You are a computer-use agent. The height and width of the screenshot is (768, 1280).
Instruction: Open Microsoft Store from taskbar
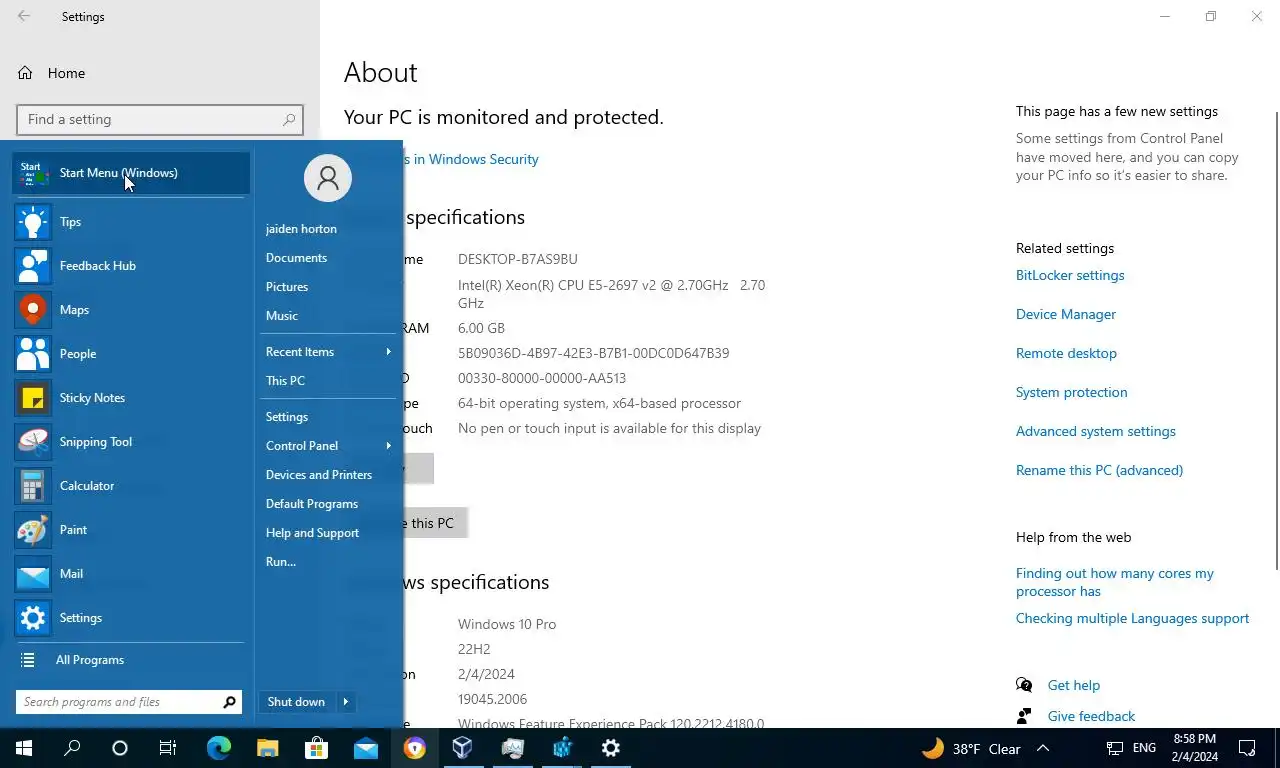pos(316,748)
